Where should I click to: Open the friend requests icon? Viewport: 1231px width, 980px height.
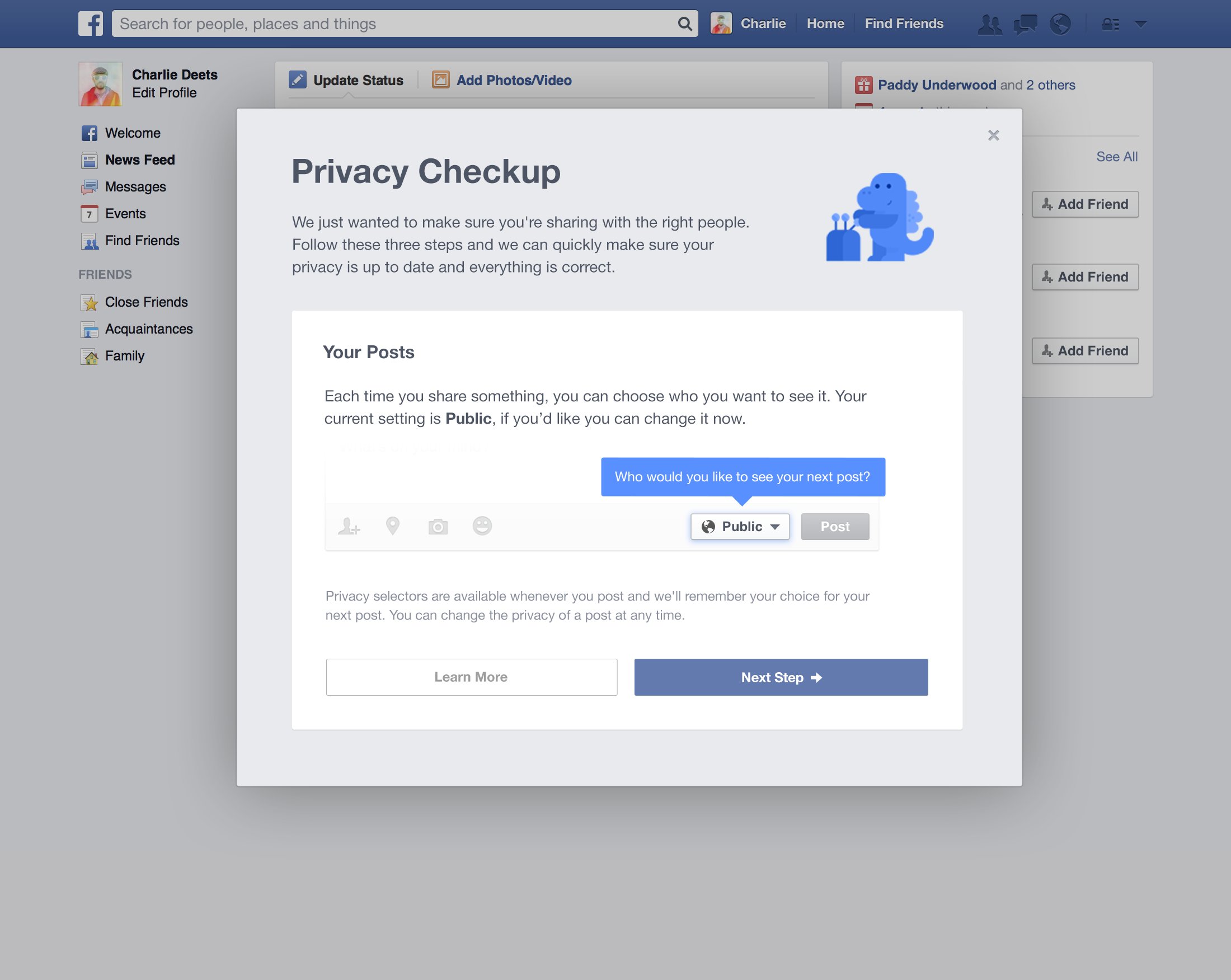point(989,25)
